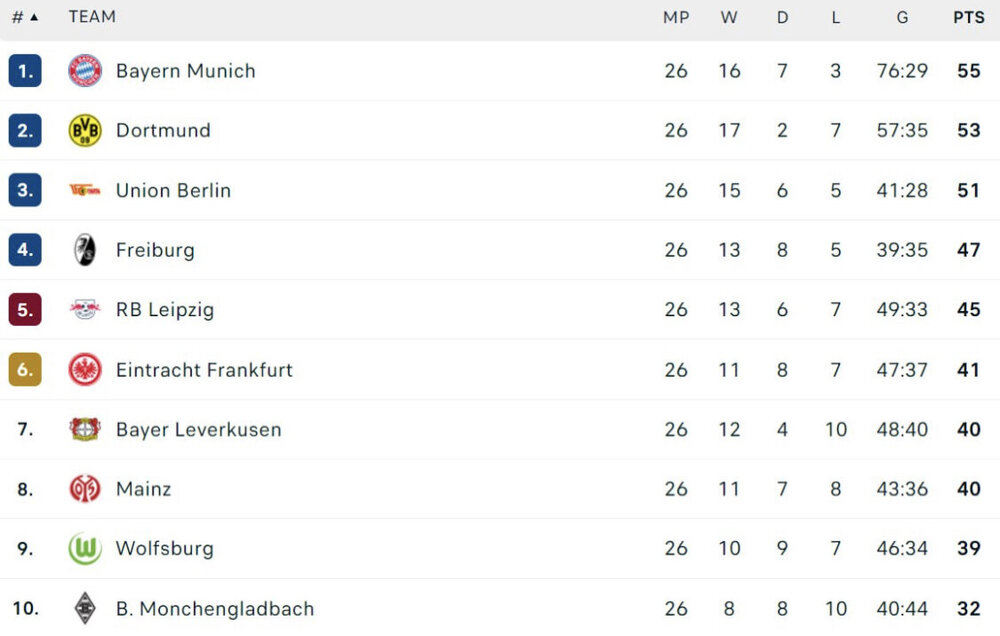Click the MP matches played header
Screen dimensions: 1000x636
coord(676,18)
